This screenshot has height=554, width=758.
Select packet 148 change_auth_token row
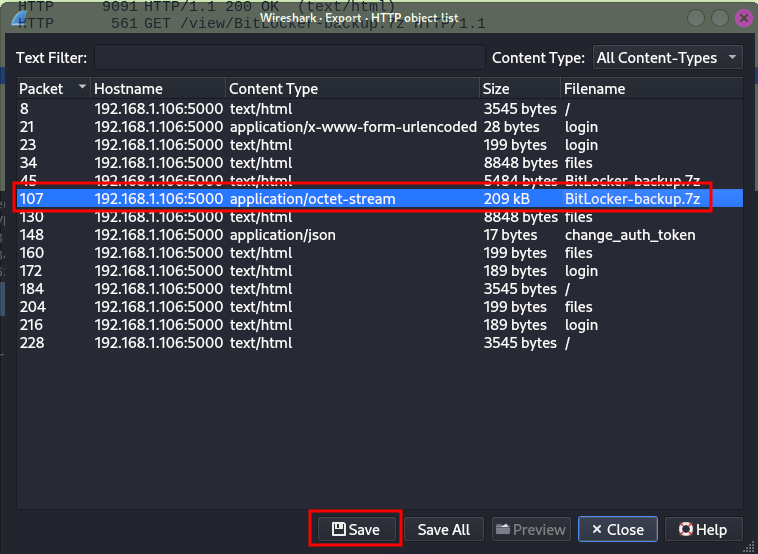(x=379, y=235)
